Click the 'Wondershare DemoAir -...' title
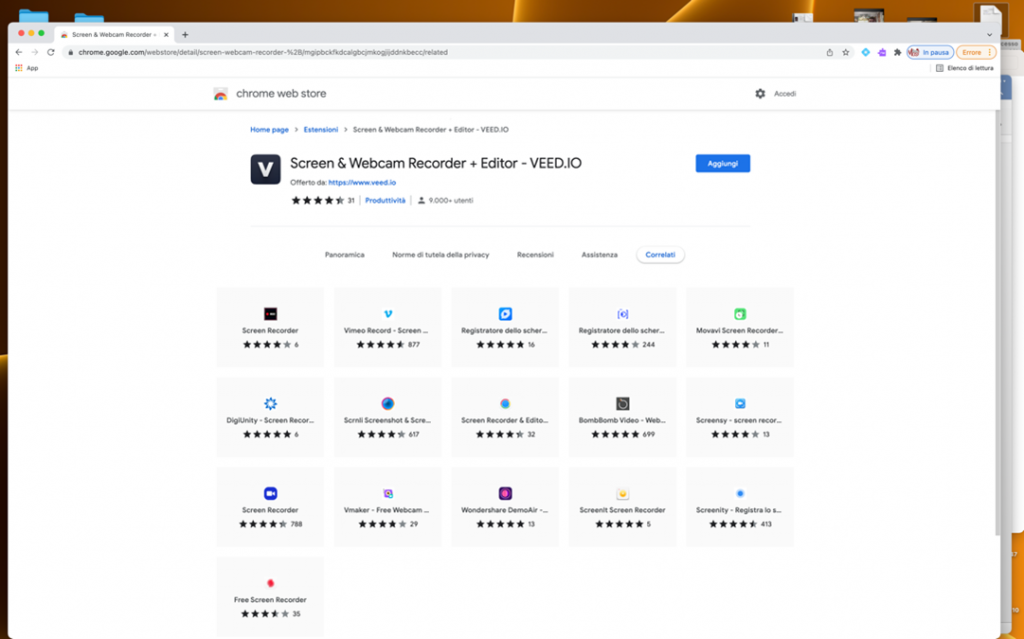 click(x=505, y=510)
